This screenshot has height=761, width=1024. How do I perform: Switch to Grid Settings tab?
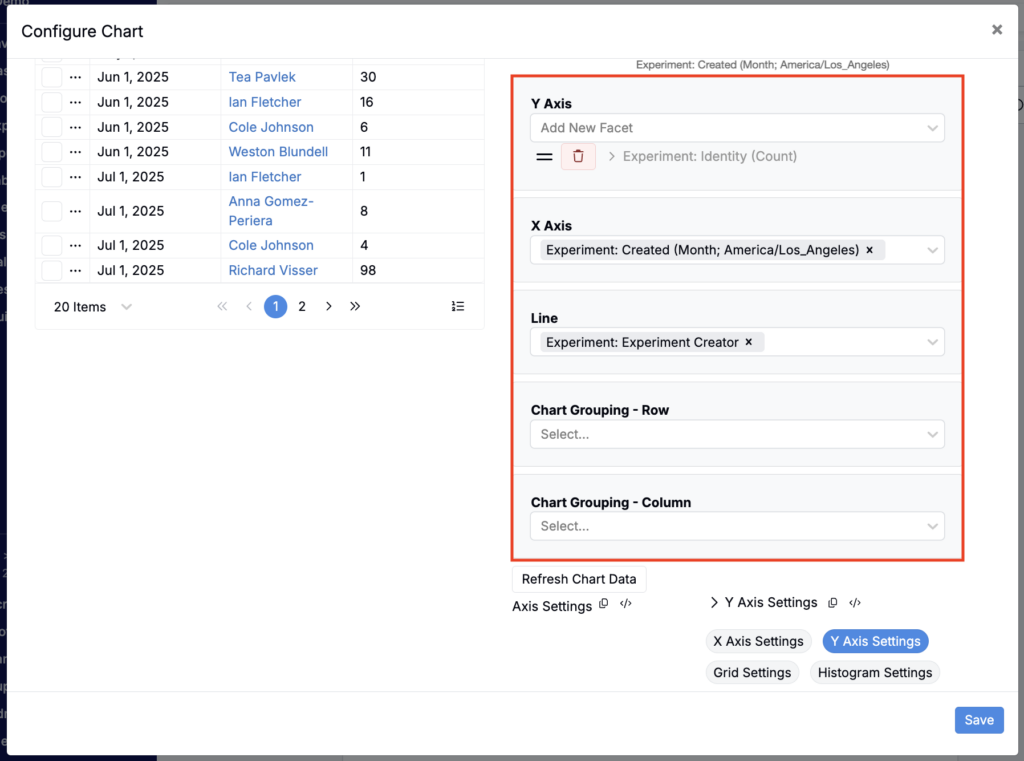click(x=752, y=673)
